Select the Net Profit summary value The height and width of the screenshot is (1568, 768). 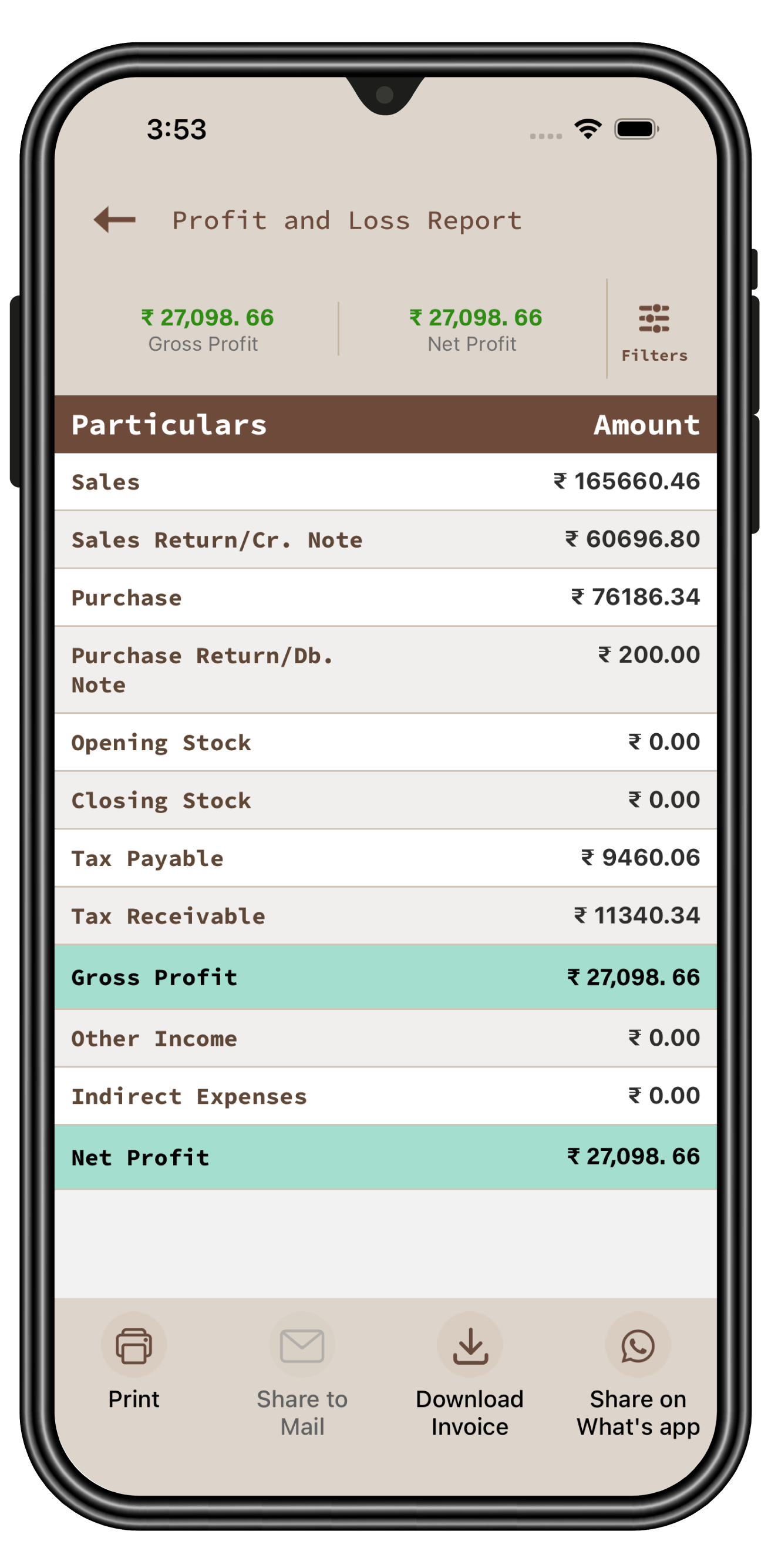coord(474,317)
